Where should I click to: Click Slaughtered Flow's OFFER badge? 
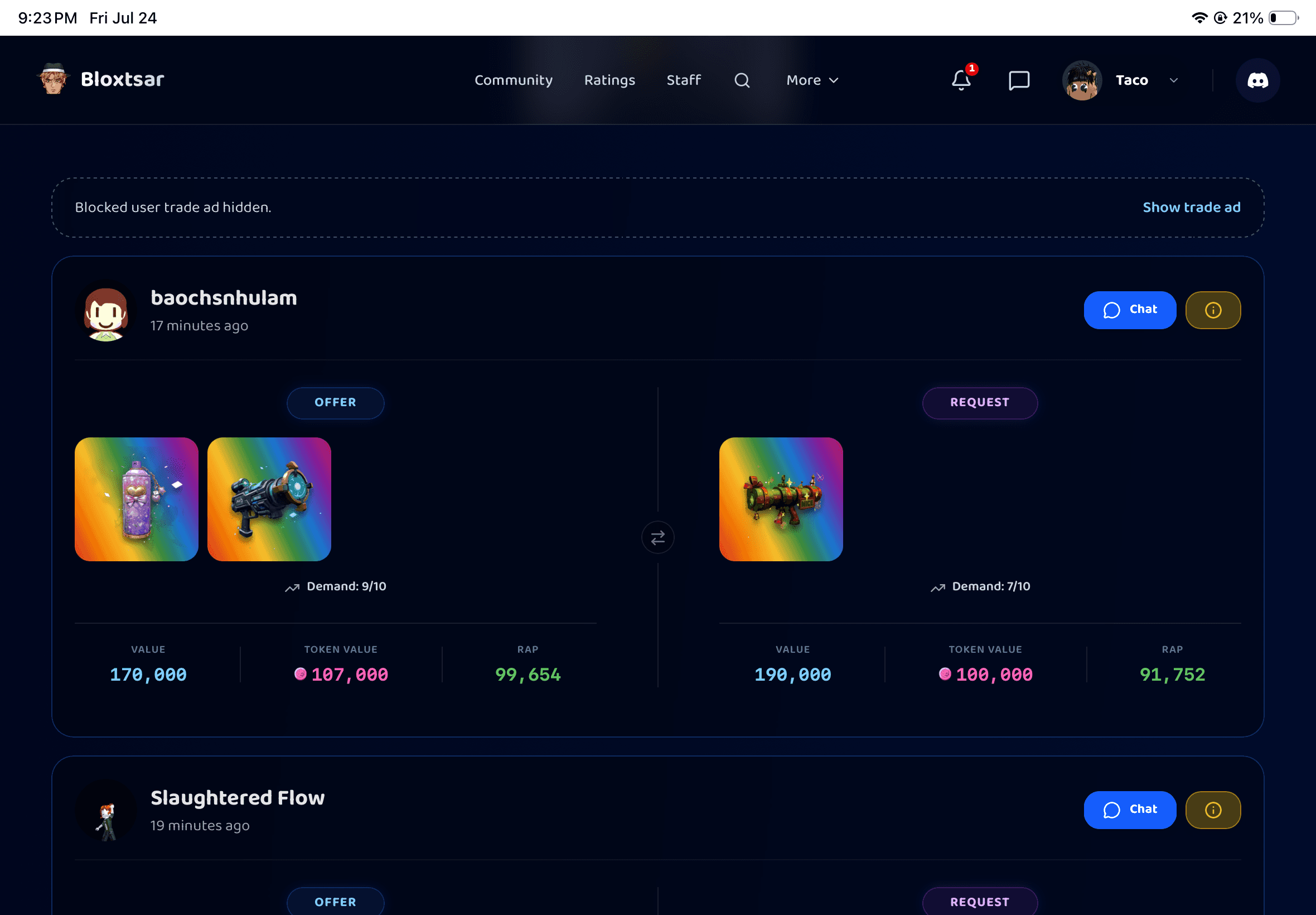pos(336,902)
